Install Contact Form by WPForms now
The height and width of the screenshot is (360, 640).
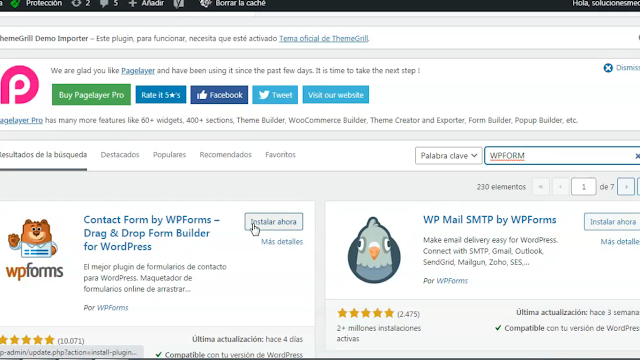pyautogui.click(x=273, y=222)
